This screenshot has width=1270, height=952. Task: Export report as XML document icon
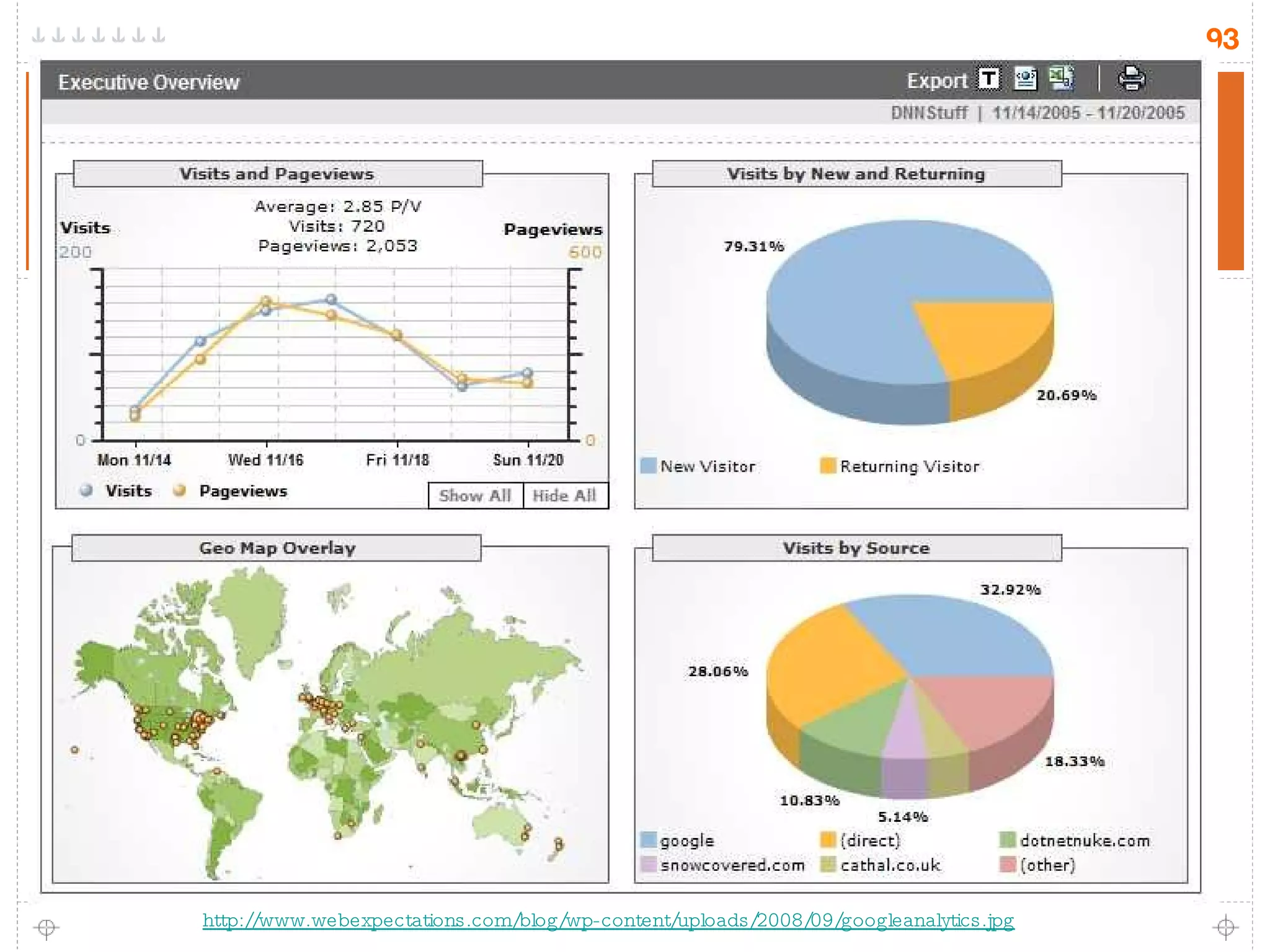(1025, 79)
